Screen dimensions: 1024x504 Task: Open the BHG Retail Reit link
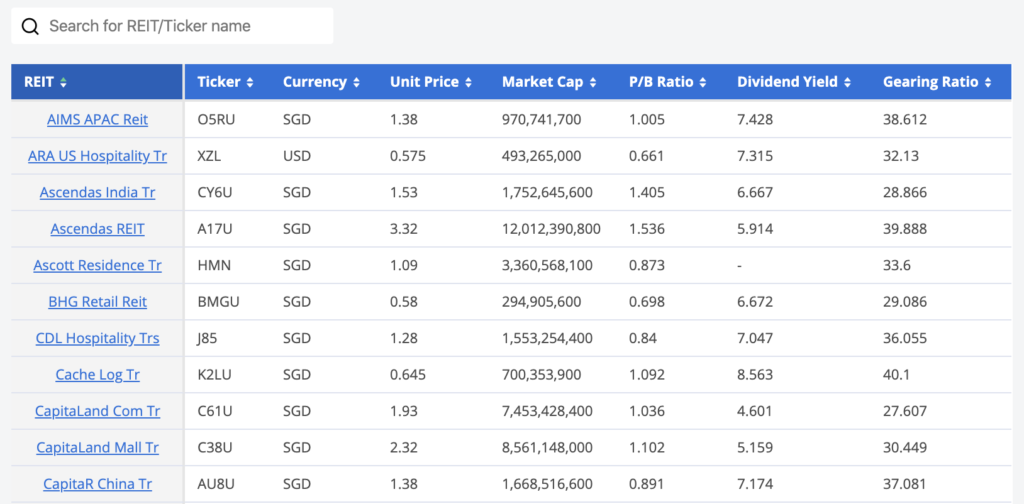coord(97,302)
